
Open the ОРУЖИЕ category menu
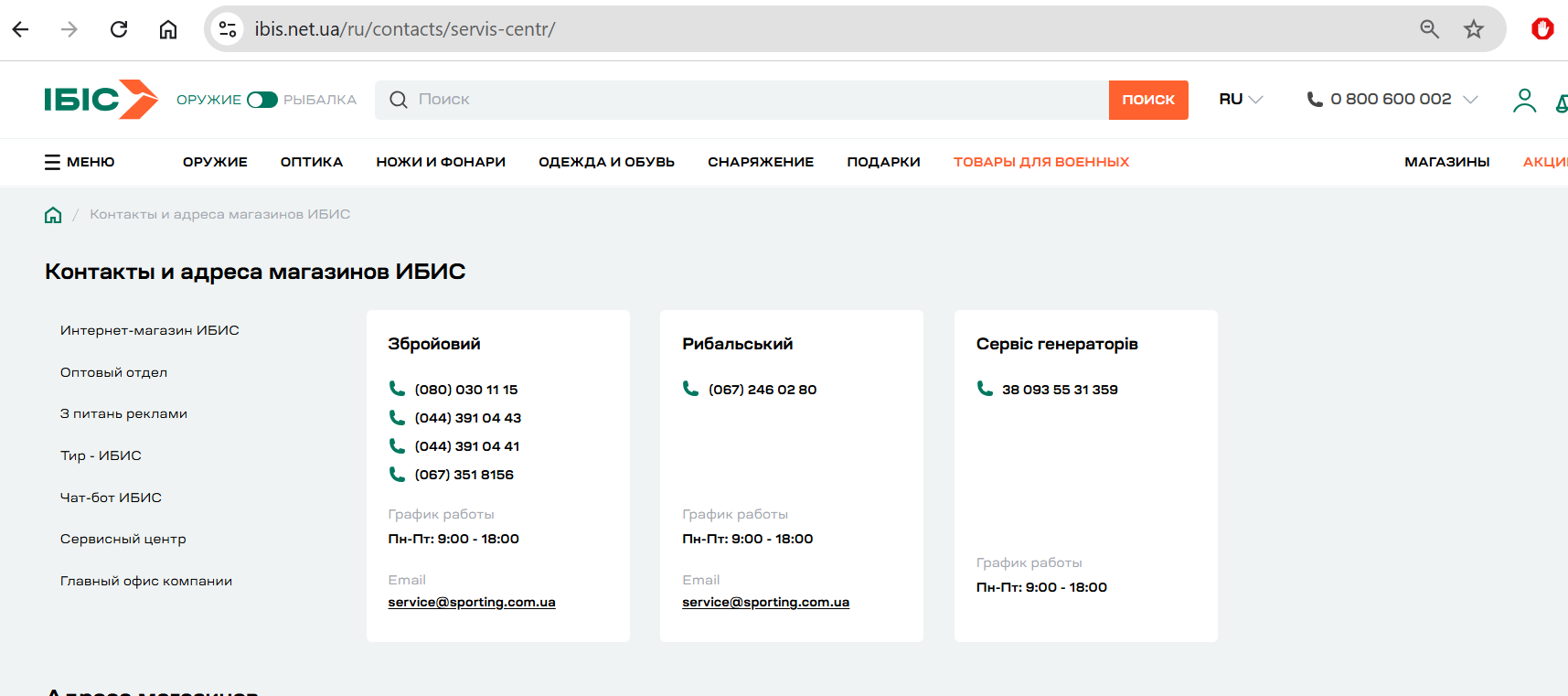click(x=215, y=162)
